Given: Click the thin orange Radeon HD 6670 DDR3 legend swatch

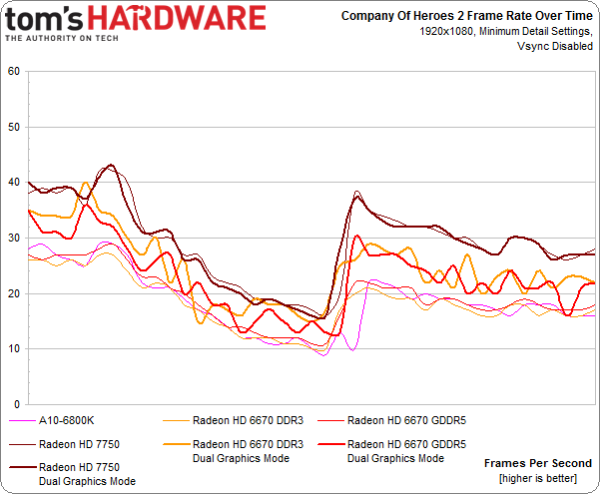Looking at the screenshot, I should [x=176, y=421].
